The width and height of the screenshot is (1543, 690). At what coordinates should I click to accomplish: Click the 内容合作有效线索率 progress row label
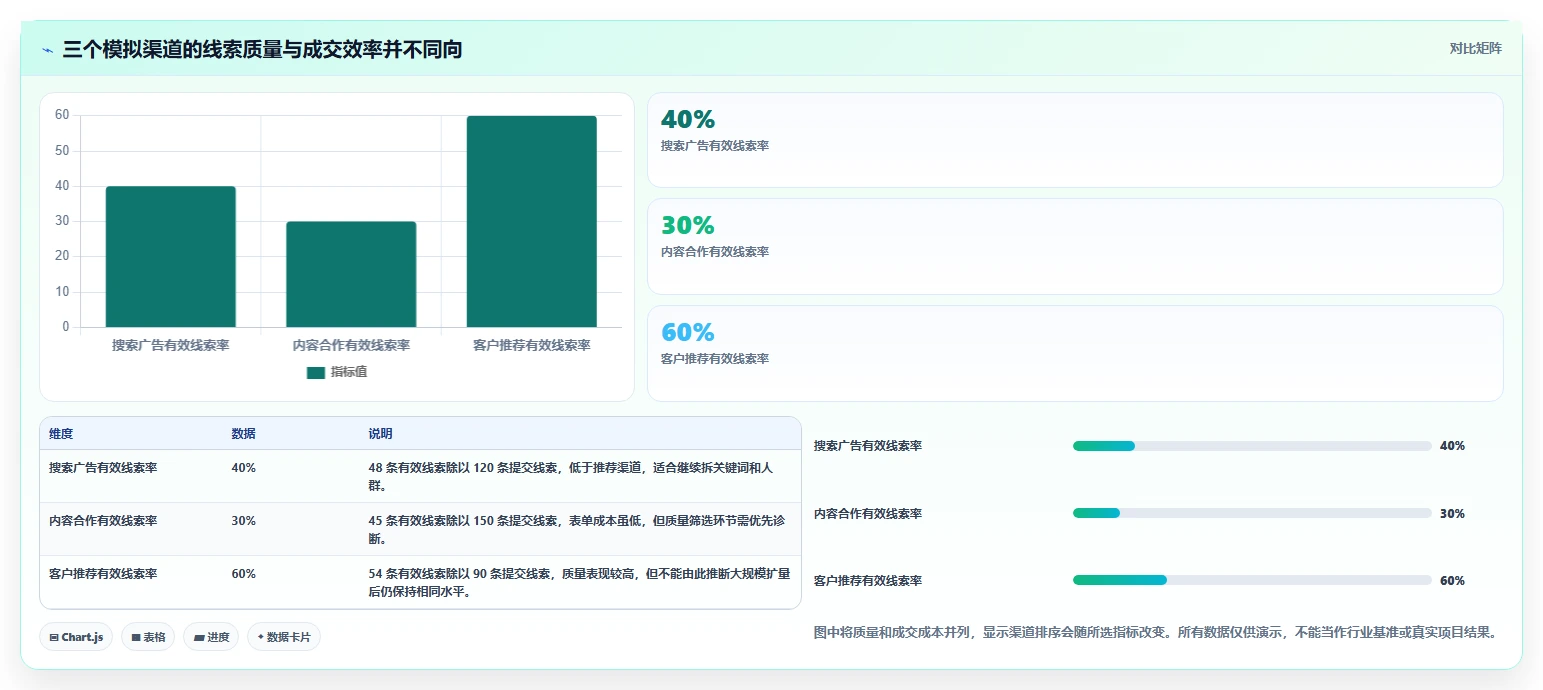868,513
